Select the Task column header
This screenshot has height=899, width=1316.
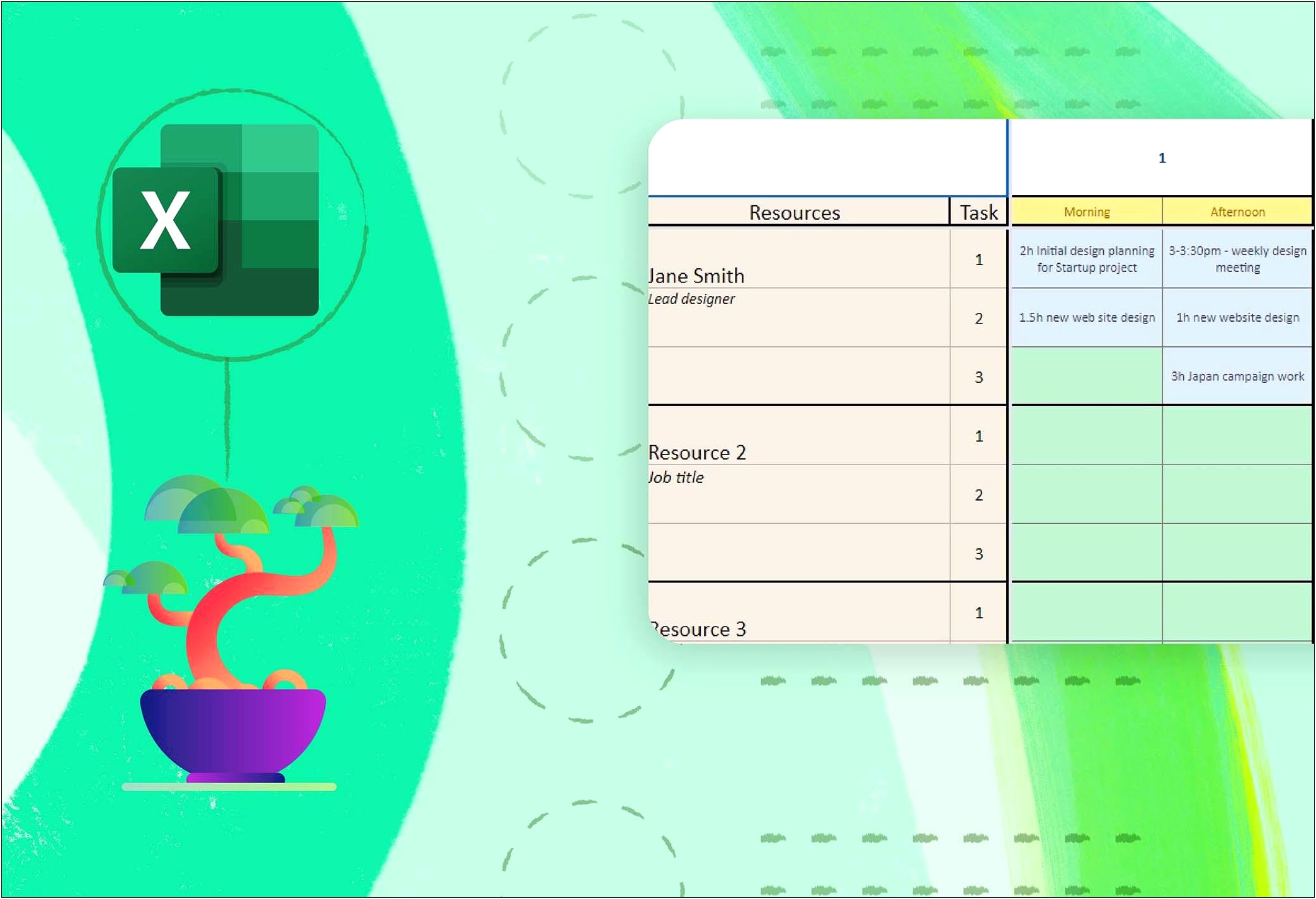[x=978, y=212]
